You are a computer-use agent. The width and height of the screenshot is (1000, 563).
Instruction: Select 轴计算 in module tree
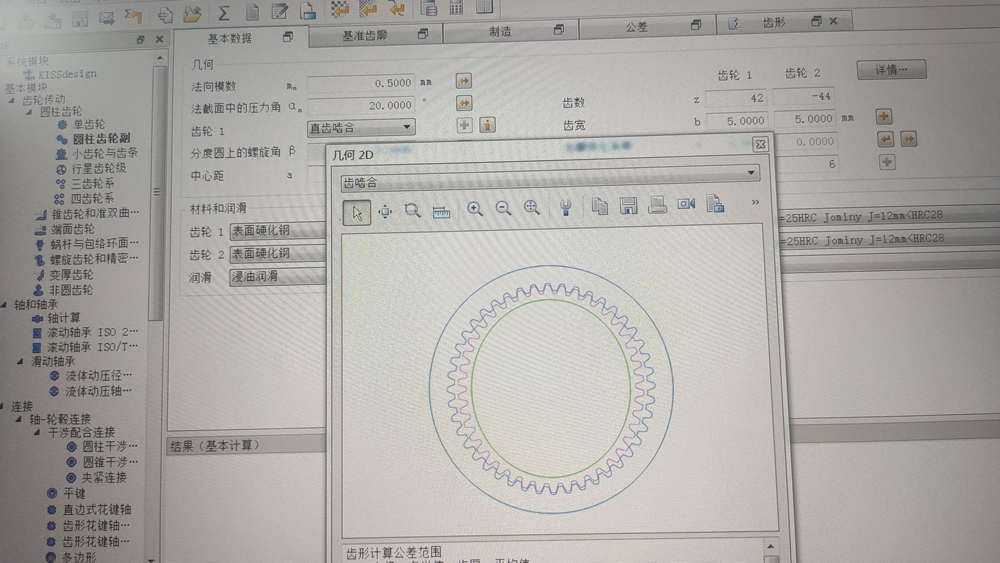[64, 318]
